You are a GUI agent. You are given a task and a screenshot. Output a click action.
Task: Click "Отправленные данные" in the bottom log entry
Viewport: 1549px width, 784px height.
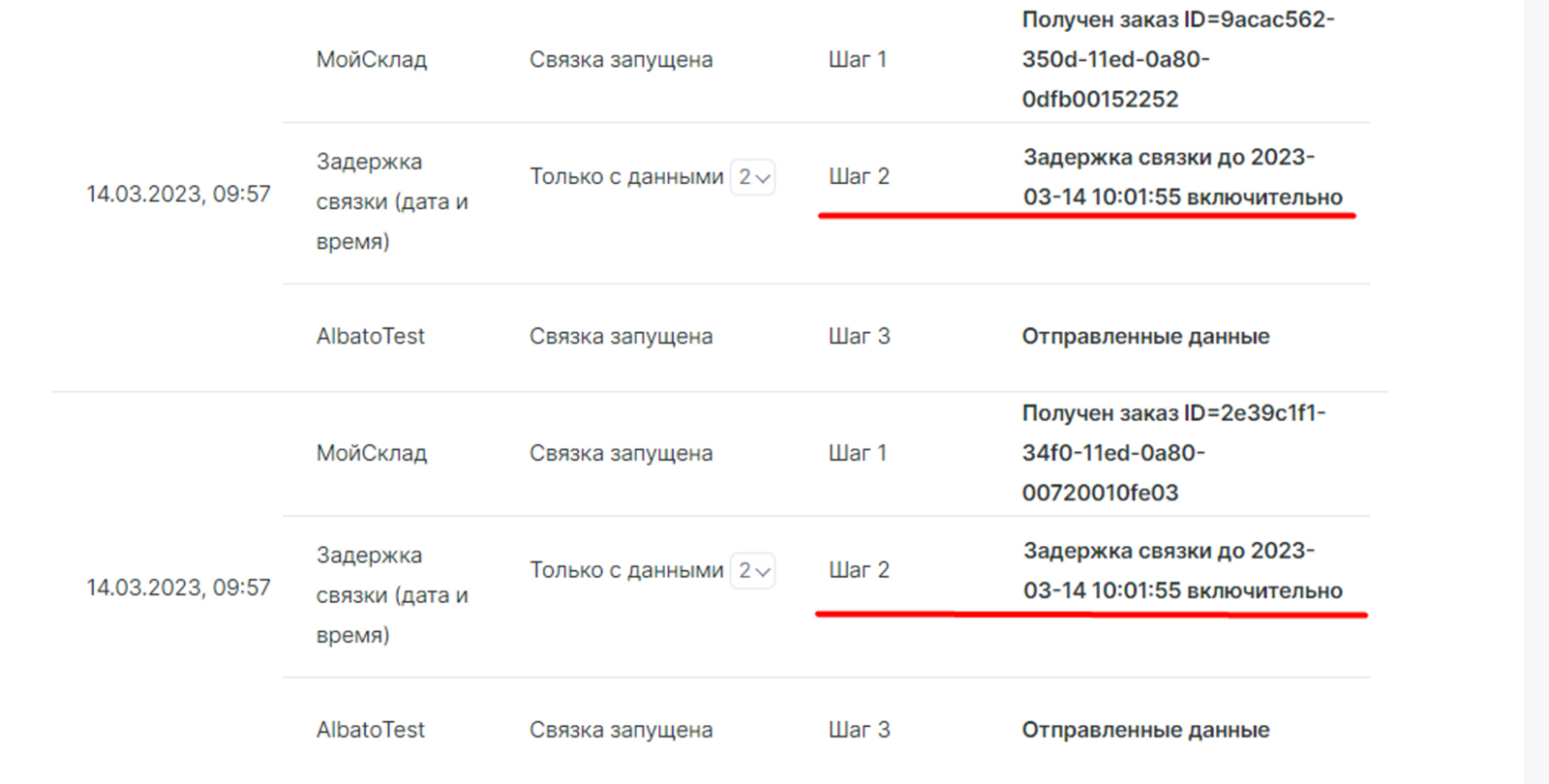(1145, 731)
